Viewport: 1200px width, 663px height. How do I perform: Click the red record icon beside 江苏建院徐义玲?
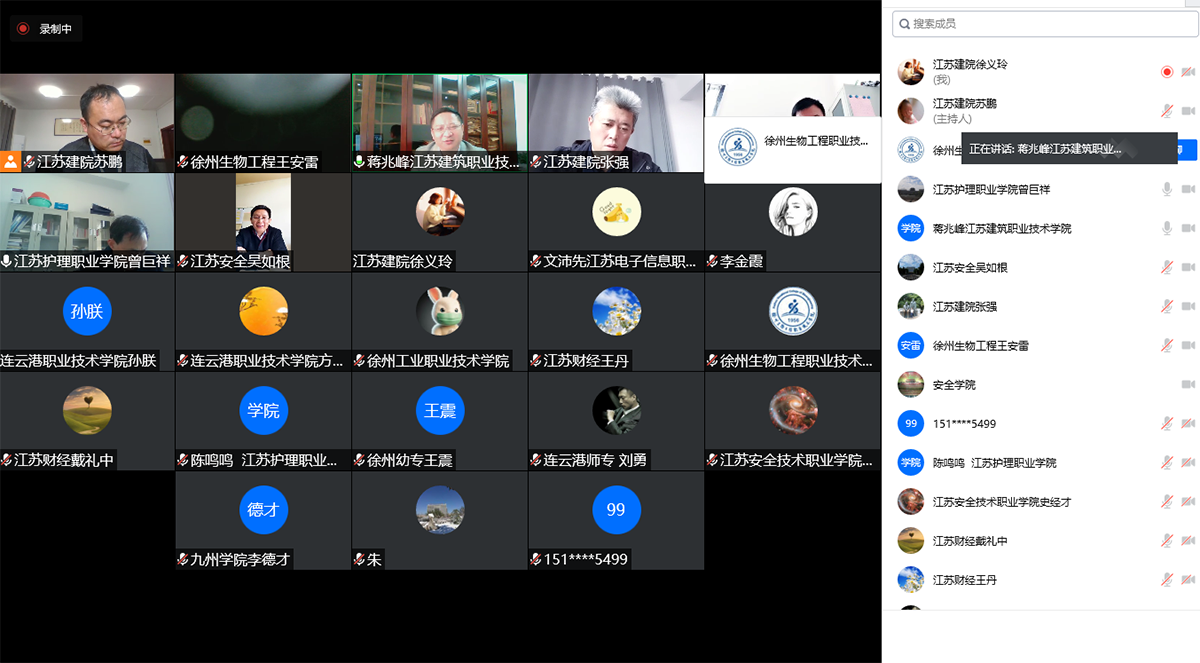coord(1166,72)
